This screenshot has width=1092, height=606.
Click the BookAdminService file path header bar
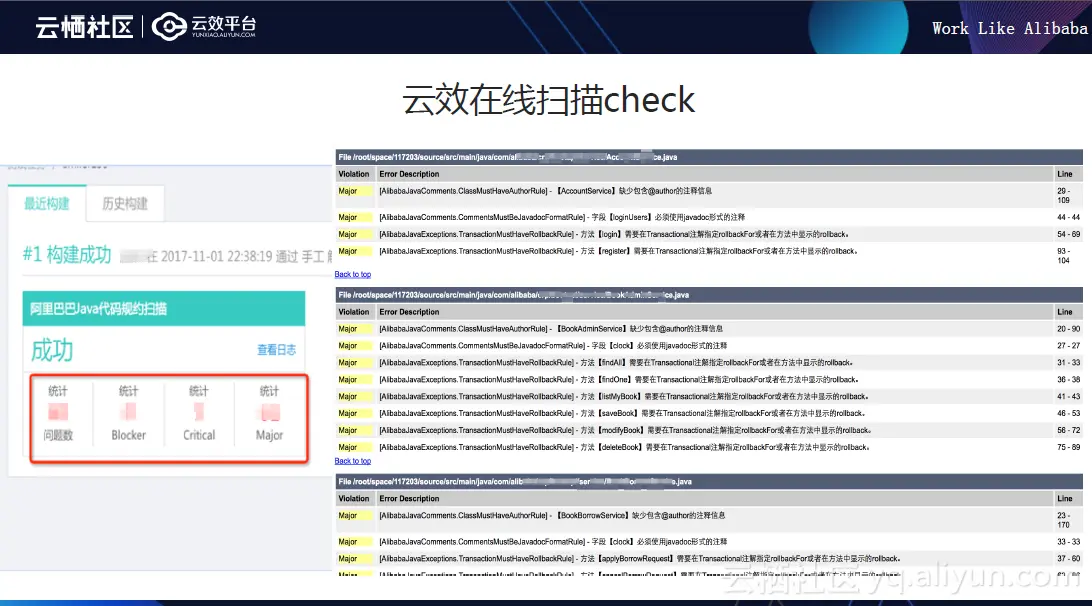click(709, 295)
